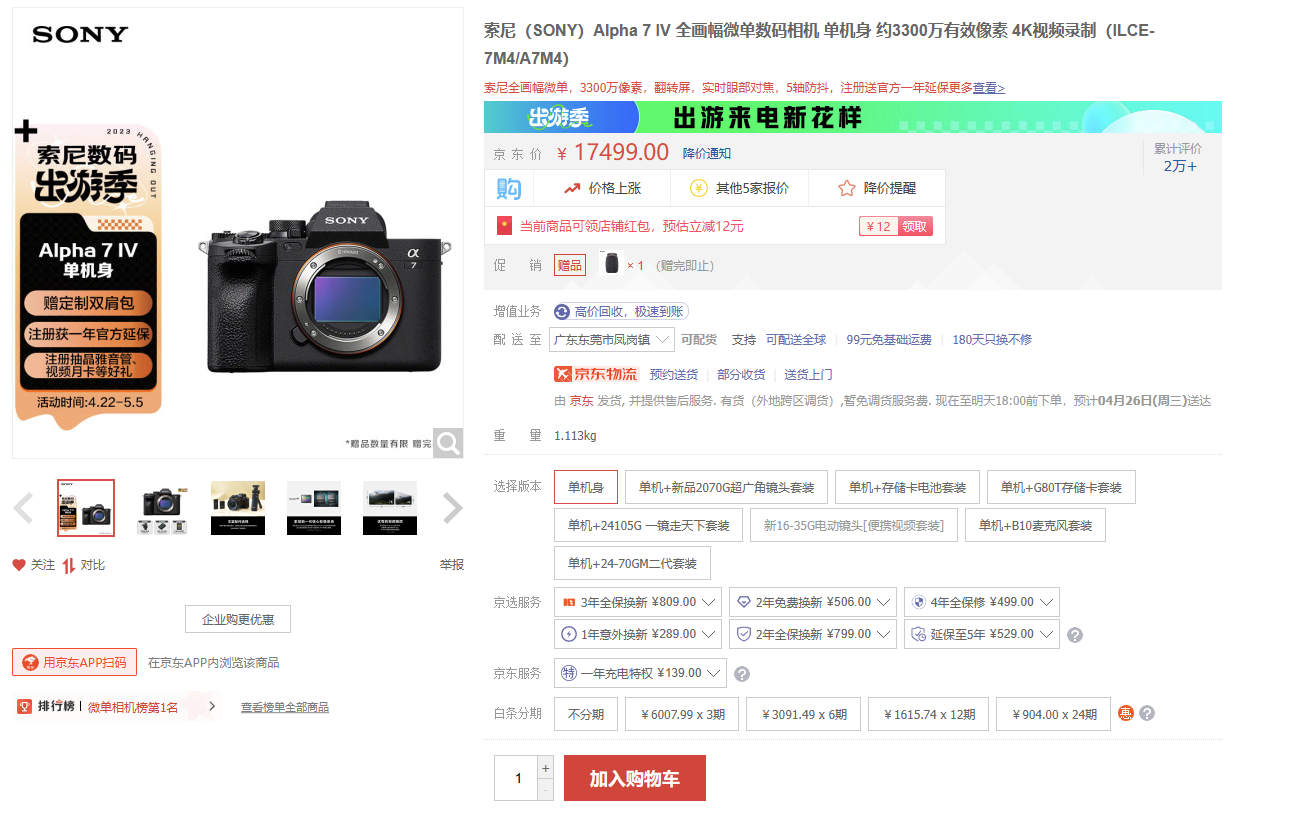
Task: Click the heart 关注 favorite icon
Action: (x=19, y=565)
